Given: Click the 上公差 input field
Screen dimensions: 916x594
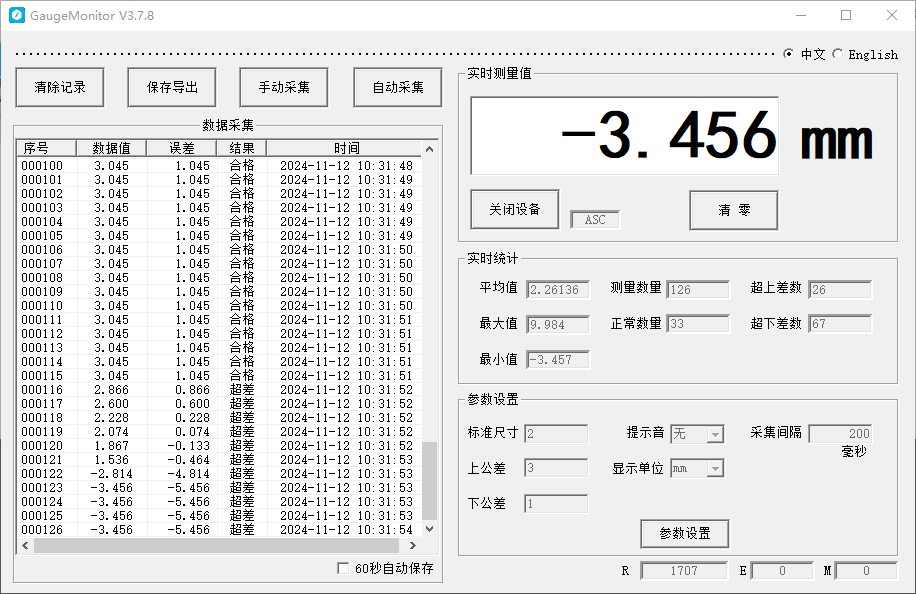Looking at the screenshot, I should [x=556, y=468].
